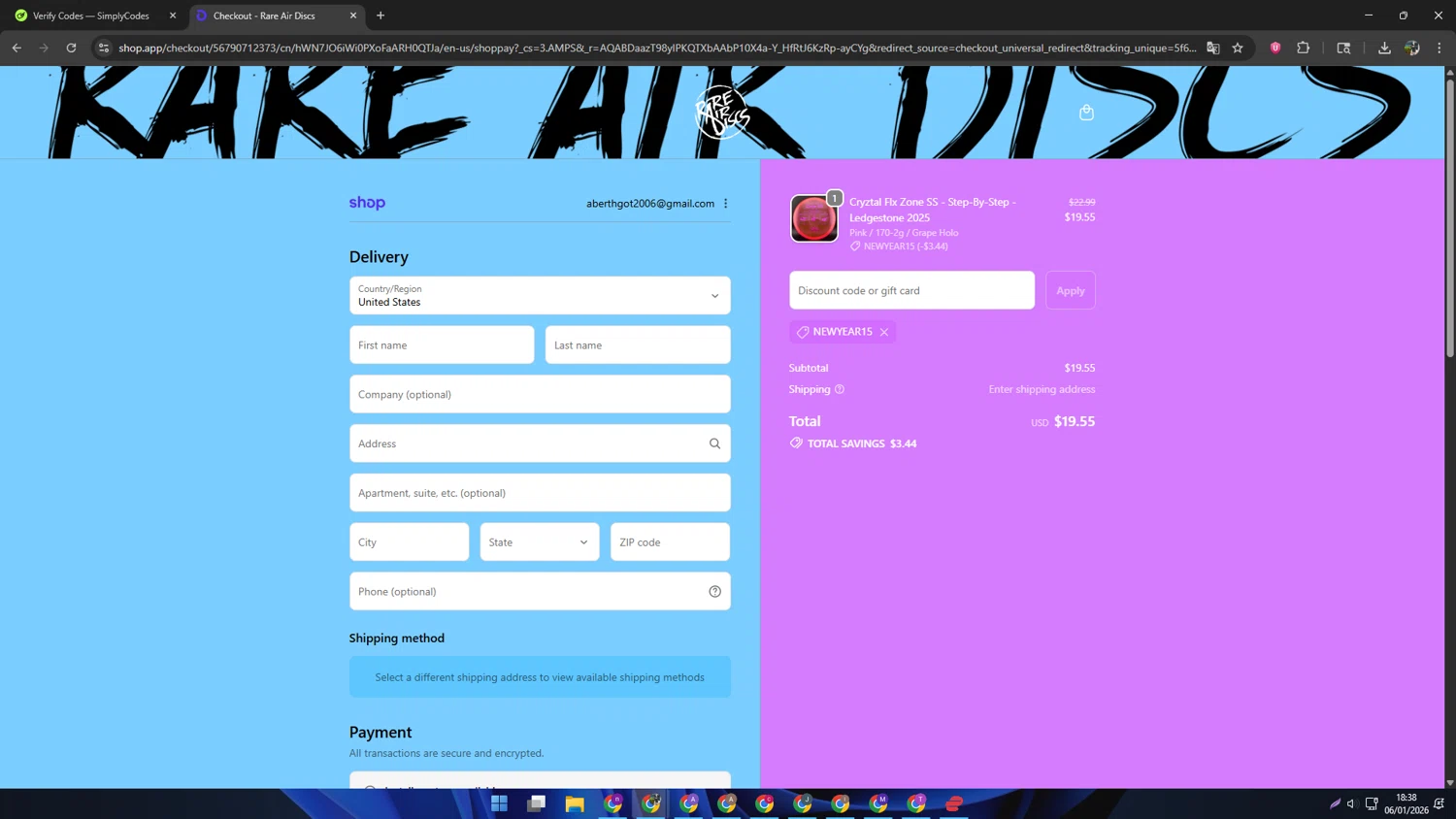Click the TOTAL SAVINGS $3.44 text
The image size is (1456, 819).
click(x=862, y=443)
